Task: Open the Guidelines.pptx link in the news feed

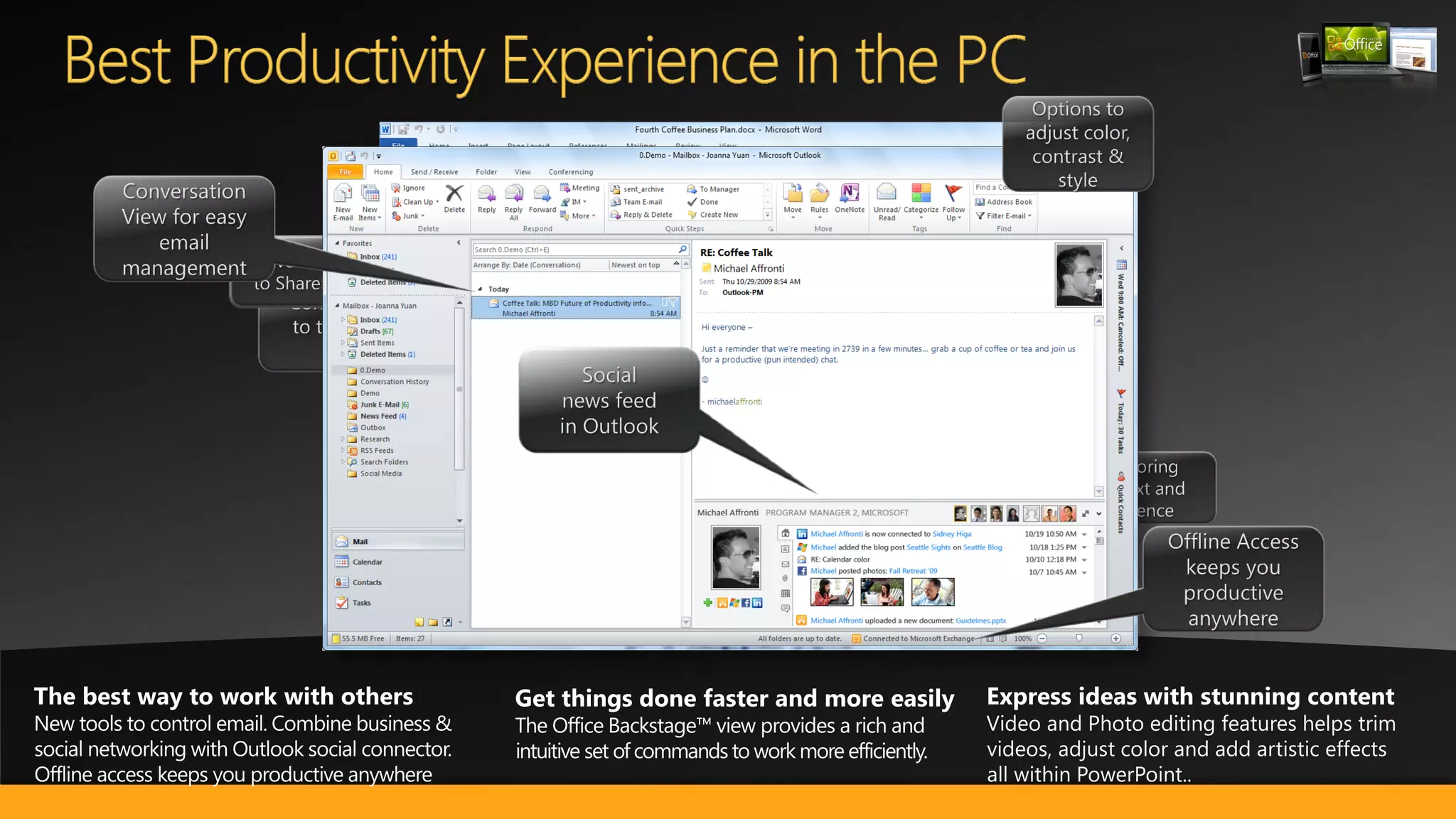Action: [x=980, y=621]
